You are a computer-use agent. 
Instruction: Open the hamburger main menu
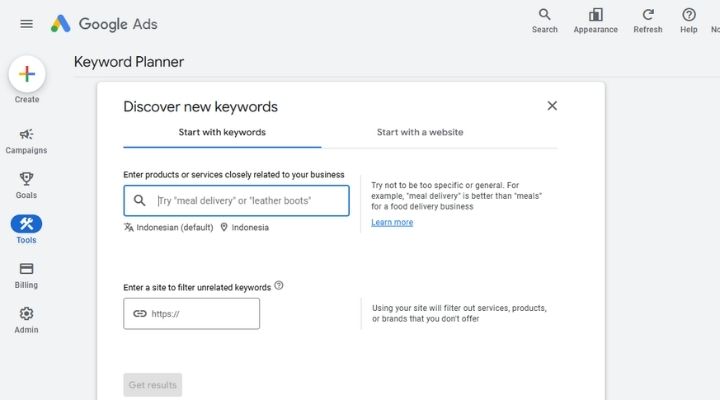27,24
